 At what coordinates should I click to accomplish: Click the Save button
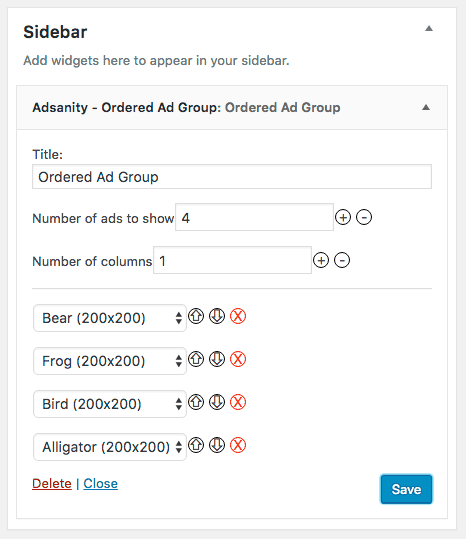[x=406, y=489]
